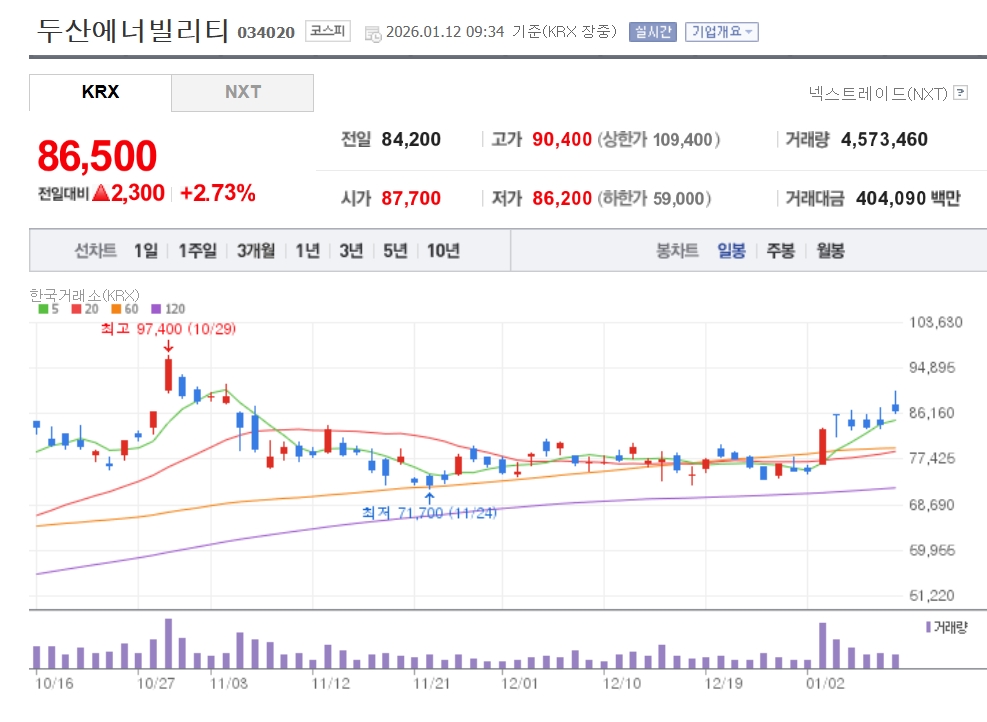Click the current price 86,500
Viewport: 987px width, 722px height.
tap(97, 155)
